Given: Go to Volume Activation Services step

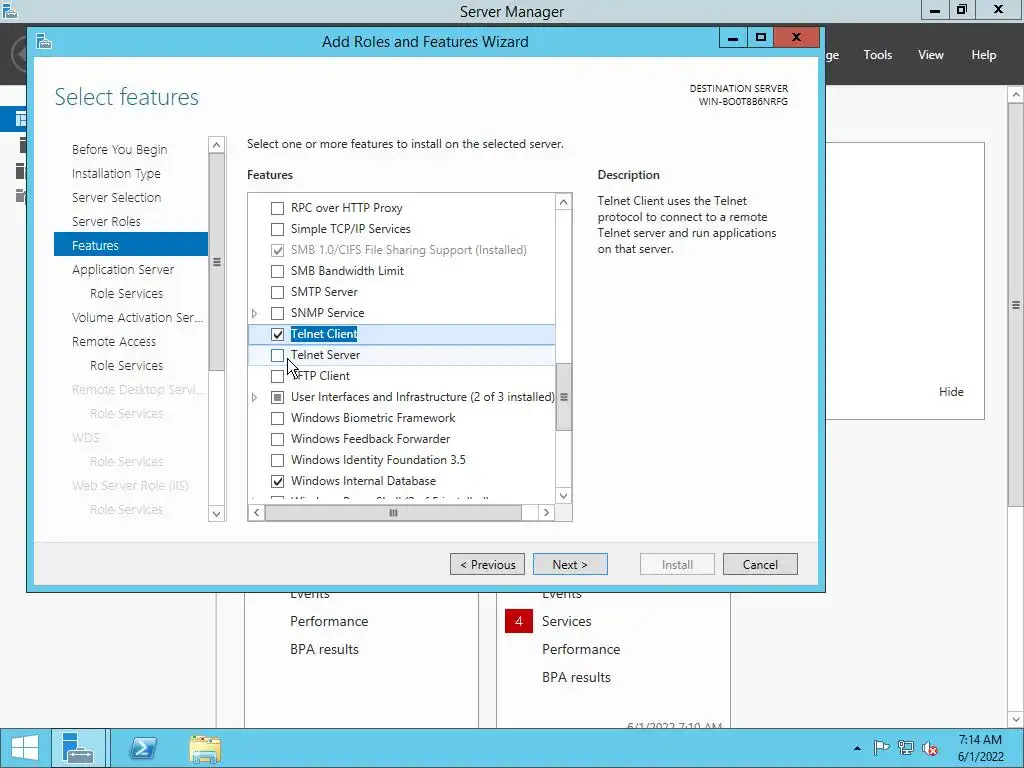Looking at the screenshot, I should click(x=137, y=317).
